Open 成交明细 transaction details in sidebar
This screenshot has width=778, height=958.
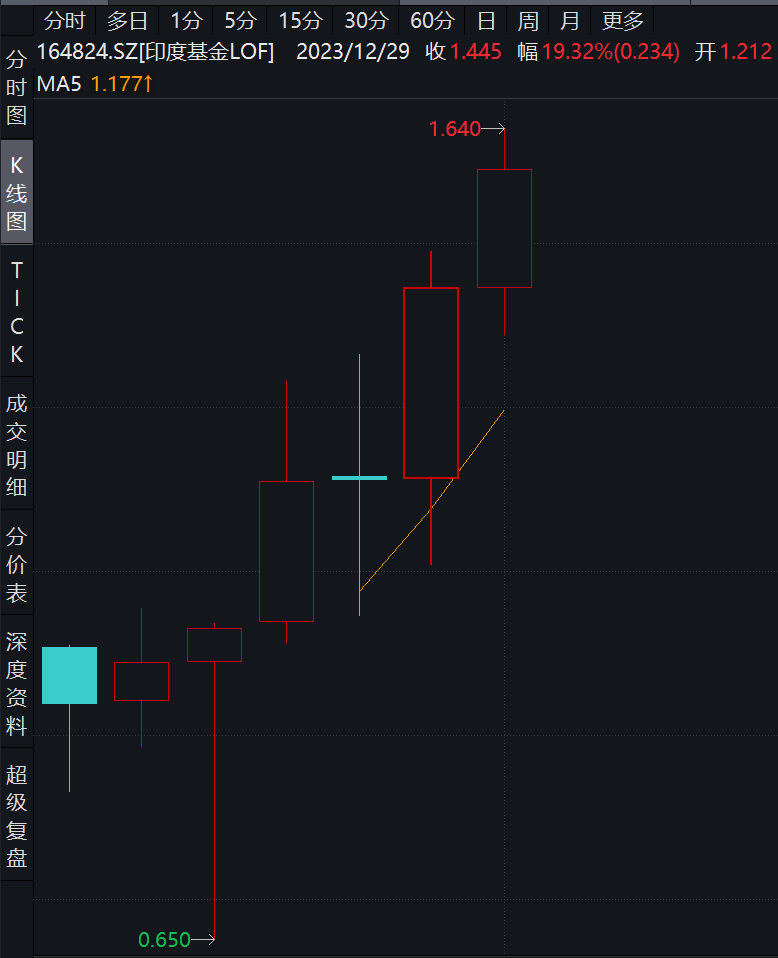pos(17,445)
